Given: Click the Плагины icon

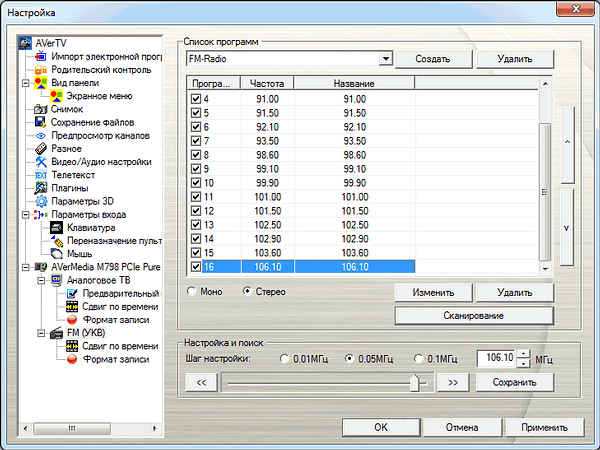Looking at the screenshot, I should point(41,188).
